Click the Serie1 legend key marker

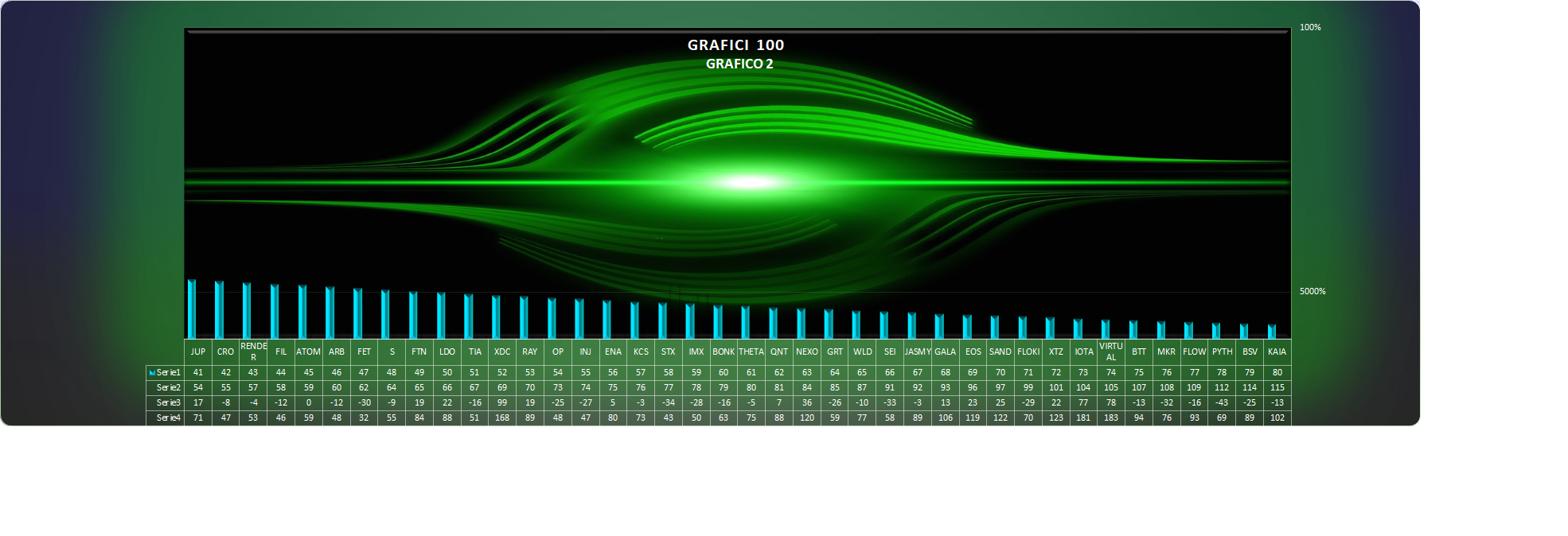pos(152,373)
